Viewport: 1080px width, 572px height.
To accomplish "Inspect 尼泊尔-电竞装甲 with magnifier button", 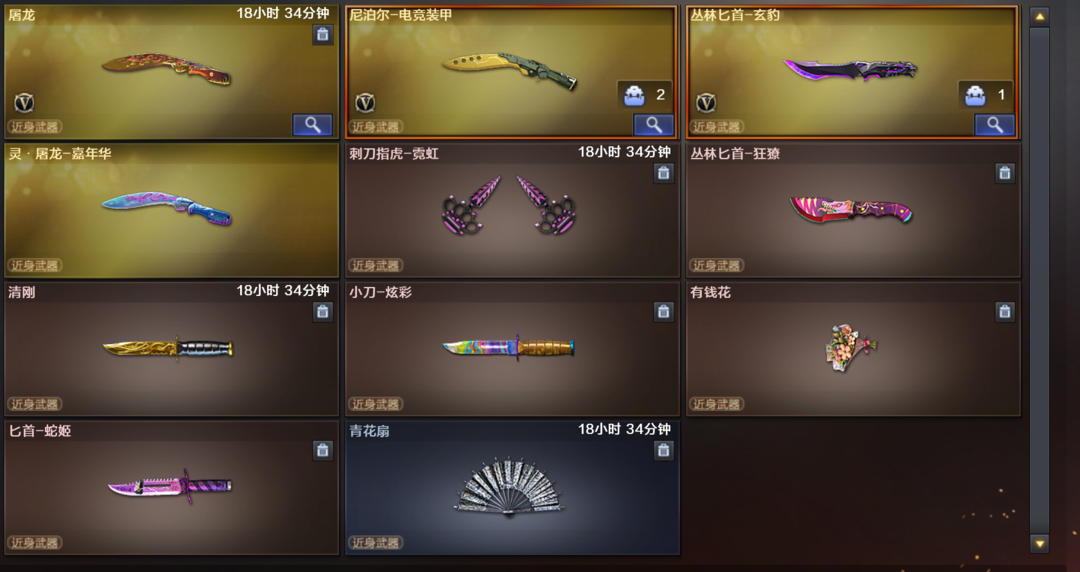I will (x=654, y=125).
